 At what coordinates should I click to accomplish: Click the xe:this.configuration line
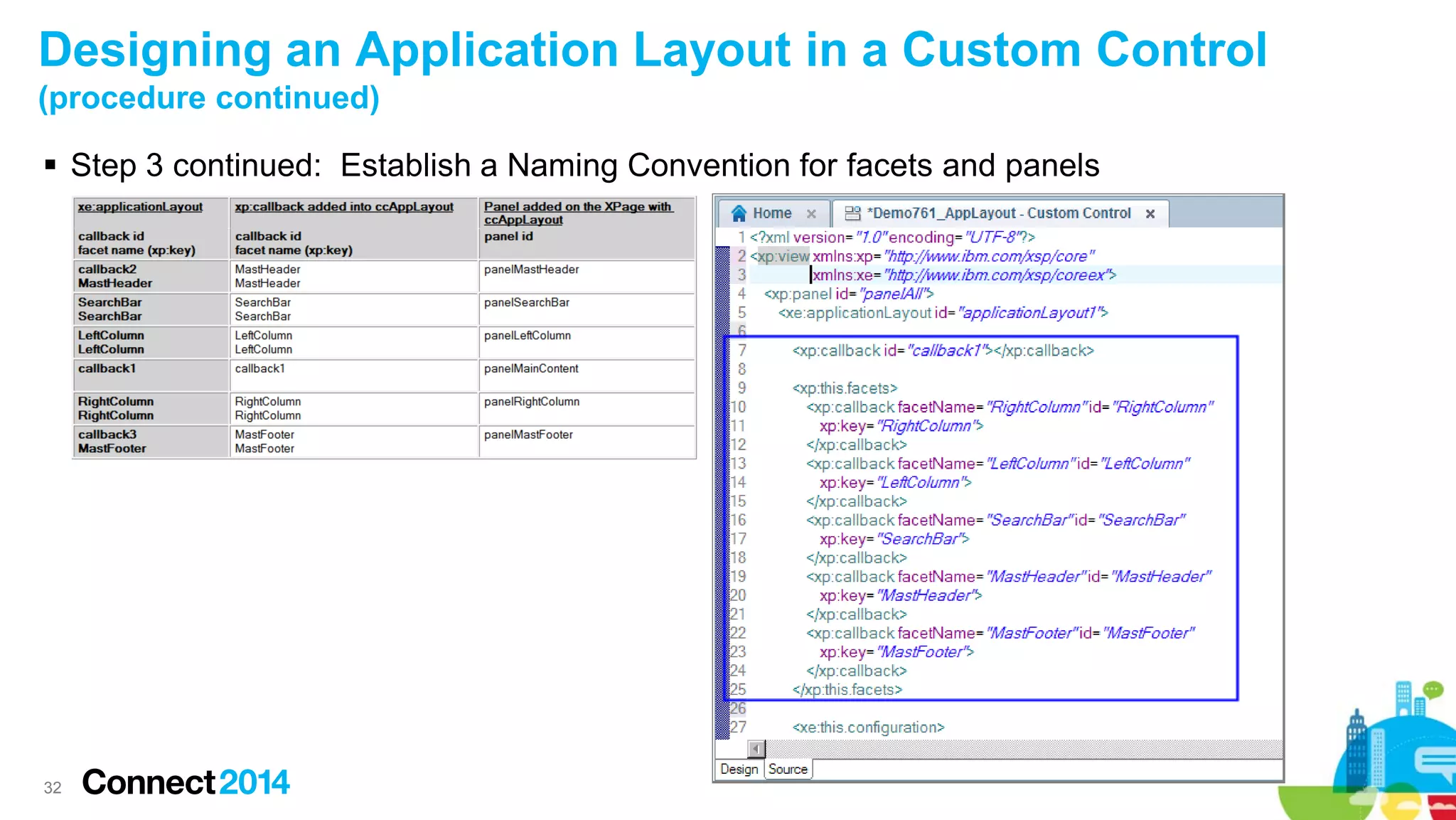(x=868, y=728)
